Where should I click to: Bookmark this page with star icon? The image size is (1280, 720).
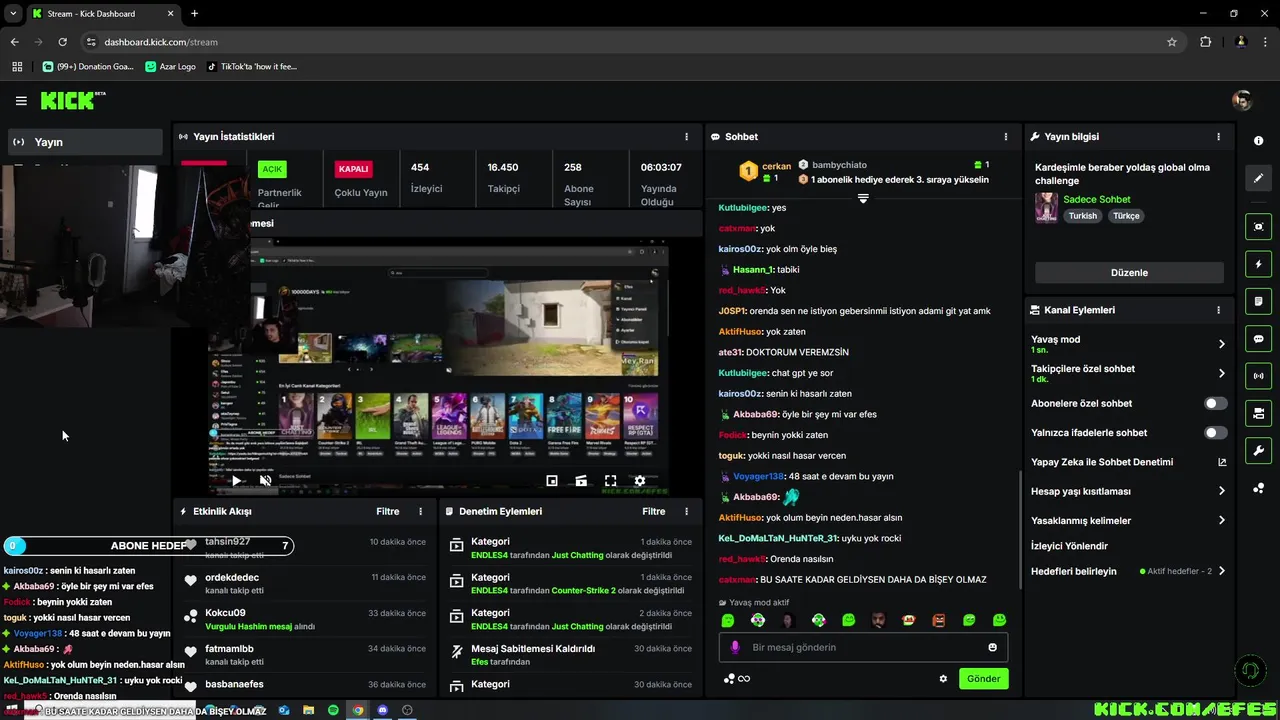click(1172, 42)
